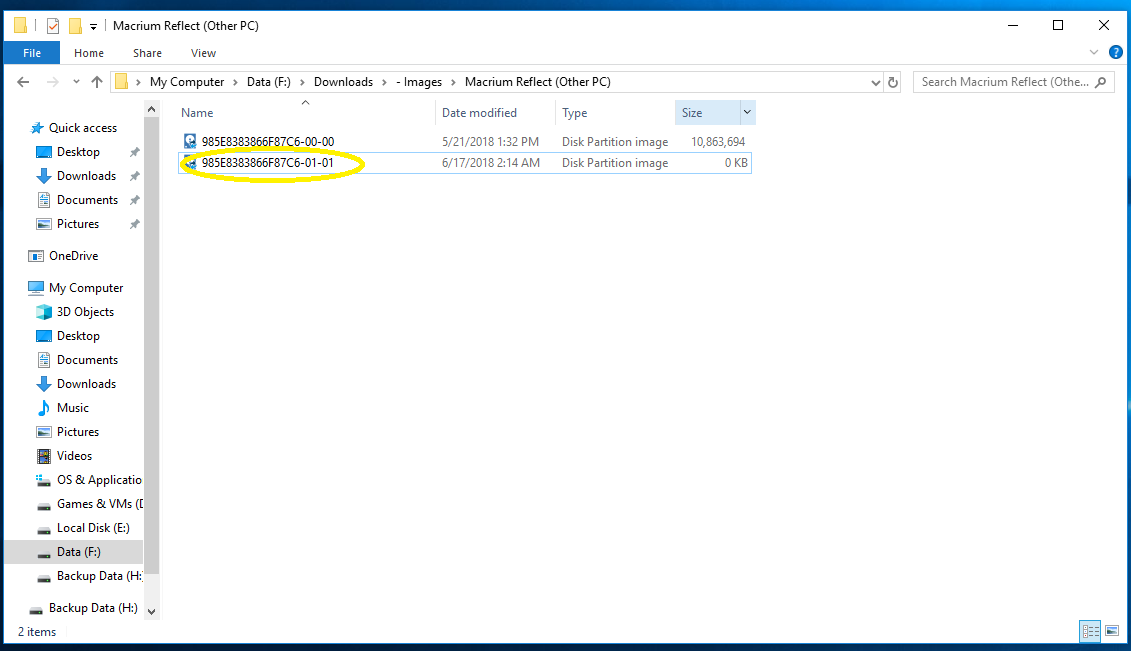Viewport: 1131px width, 651px height.
Task: Click navigation pane scroll up arrow
Action: click(151, 109)
